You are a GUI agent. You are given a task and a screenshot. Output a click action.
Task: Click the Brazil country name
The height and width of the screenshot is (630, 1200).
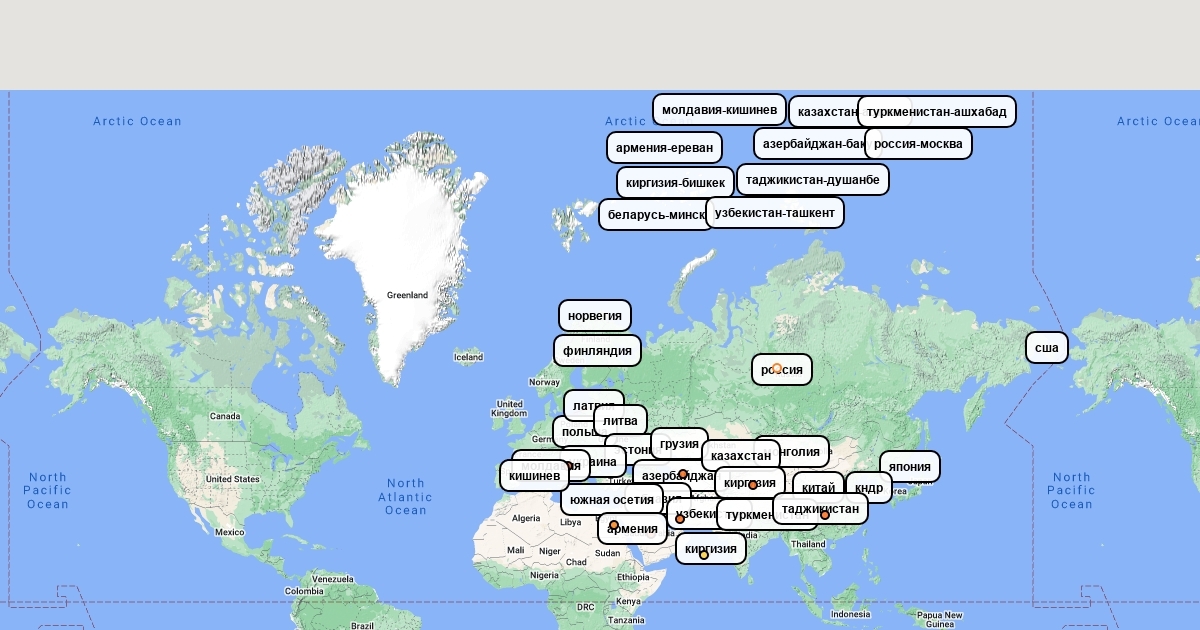click(362, 625)
